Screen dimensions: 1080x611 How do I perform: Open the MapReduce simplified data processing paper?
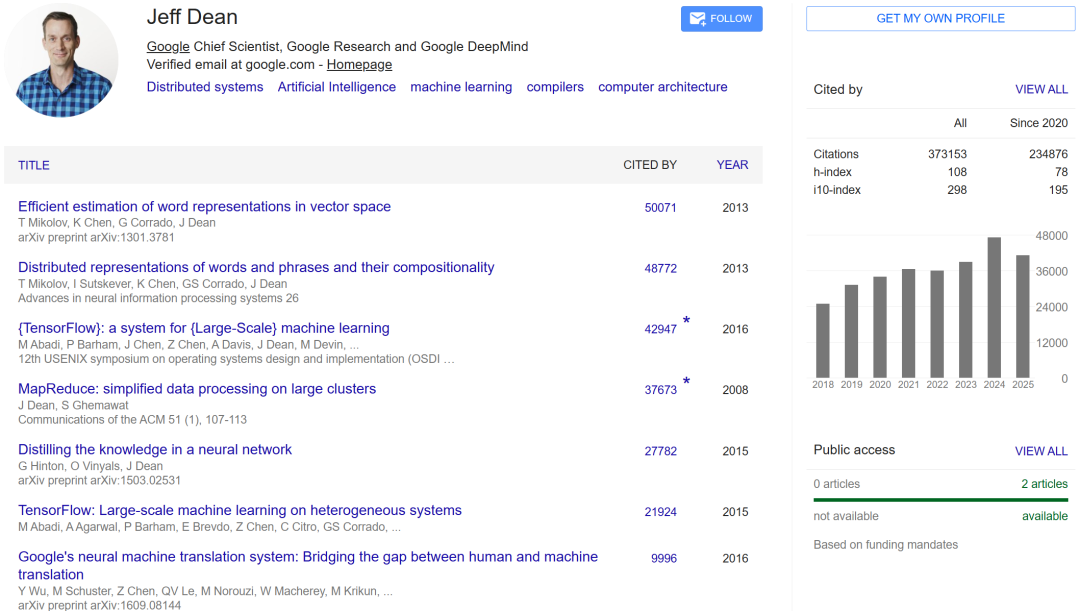[197, 389]
